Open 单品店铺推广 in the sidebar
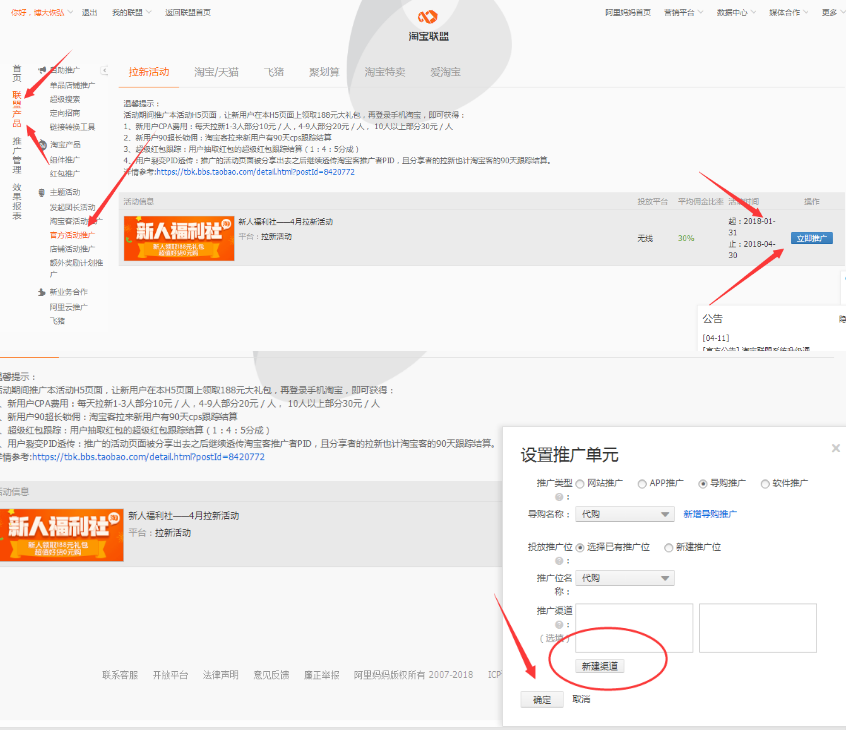This screenshot has width=851, height=730. (x=72, y=85)
